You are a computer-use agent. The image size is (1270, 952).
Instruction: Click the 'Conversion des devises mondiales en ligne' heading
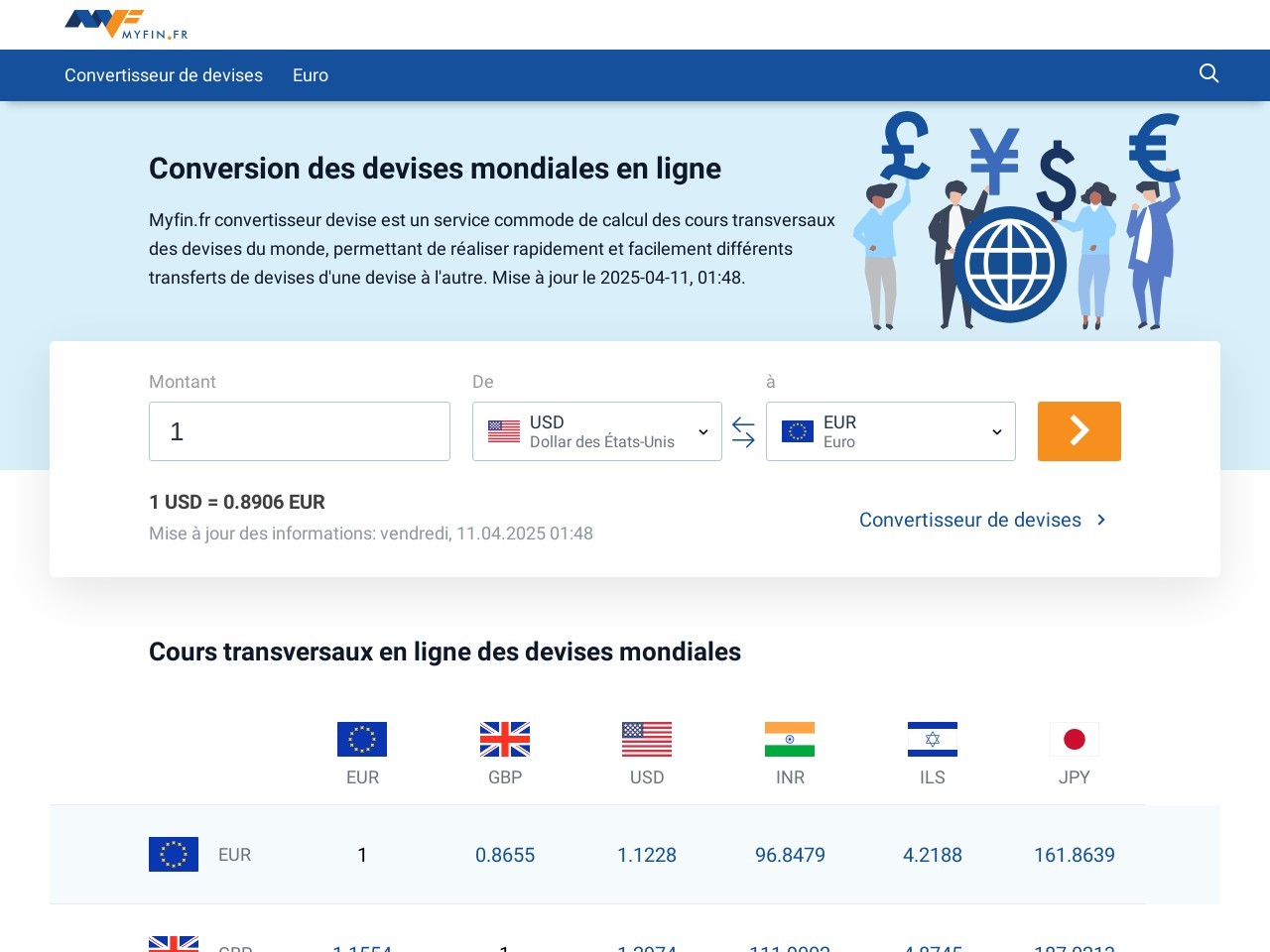pyautogui.click(x=435, y=169)
